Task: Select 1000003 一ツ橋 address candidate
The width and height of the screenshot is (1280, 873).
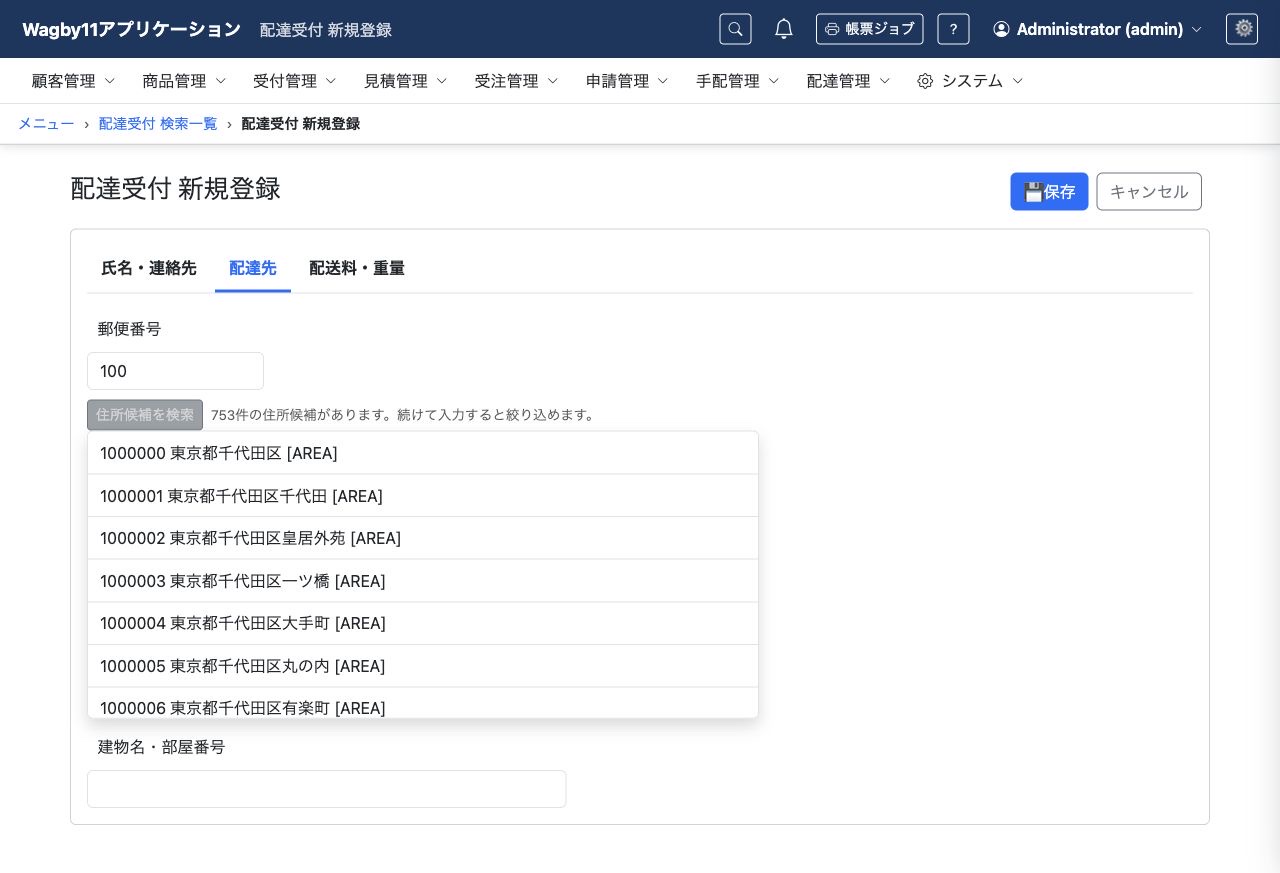Action: tap(423, 581)
